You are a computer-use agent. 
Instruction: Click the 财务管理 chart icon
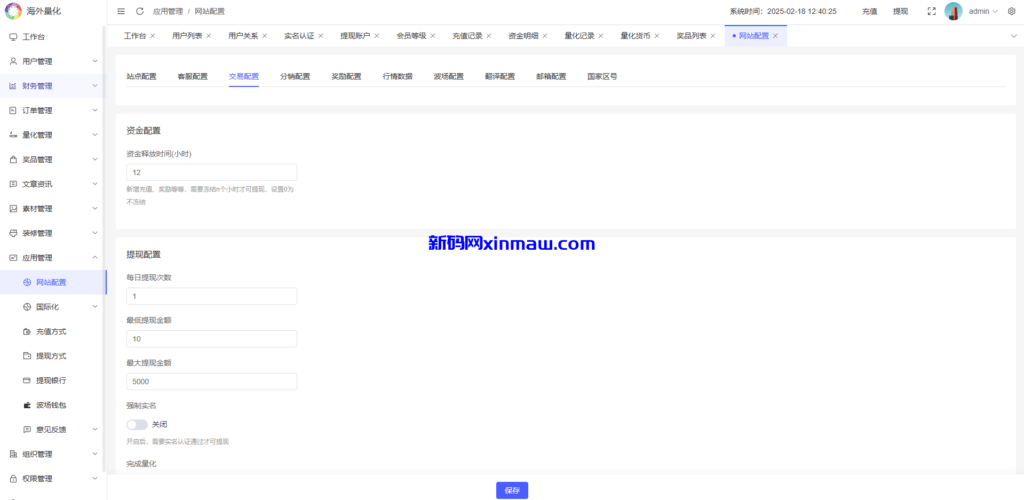[13, 86]
